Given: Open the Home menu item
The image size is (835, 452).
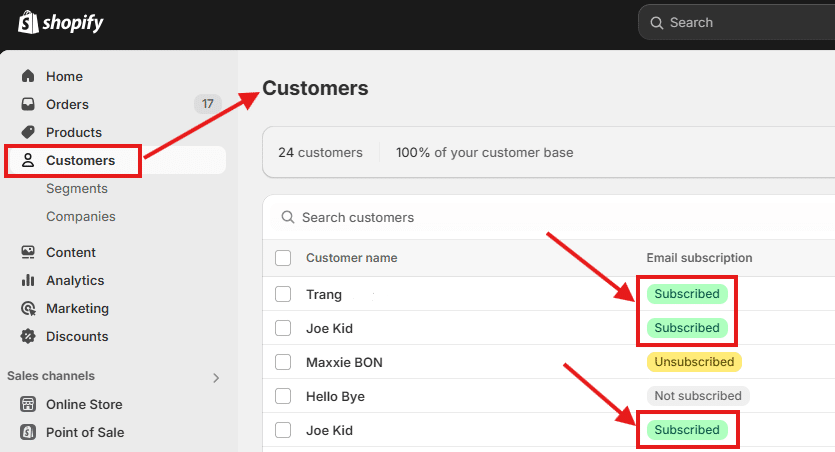Looking at the screenshot, I should coord(64,76).
